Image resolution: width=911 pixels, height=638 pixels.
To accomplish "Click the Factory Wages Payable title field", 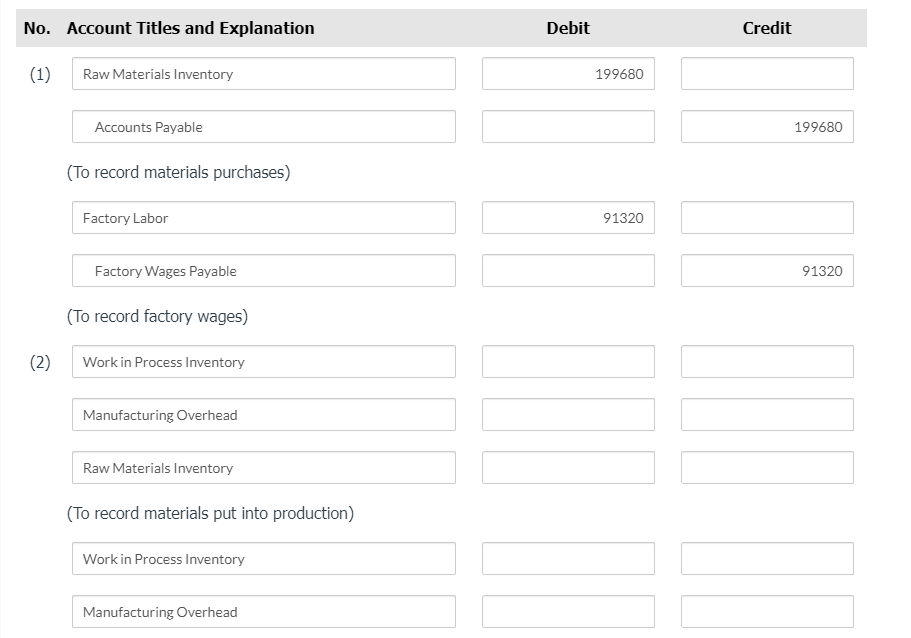I will tap(263, 270).
